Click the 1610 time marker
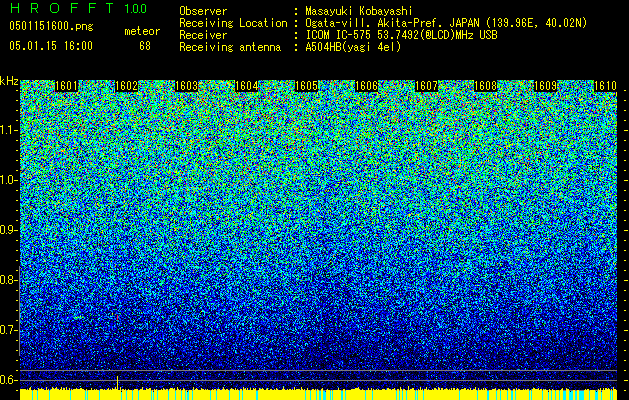629x400 pixels. pos(605,86)
